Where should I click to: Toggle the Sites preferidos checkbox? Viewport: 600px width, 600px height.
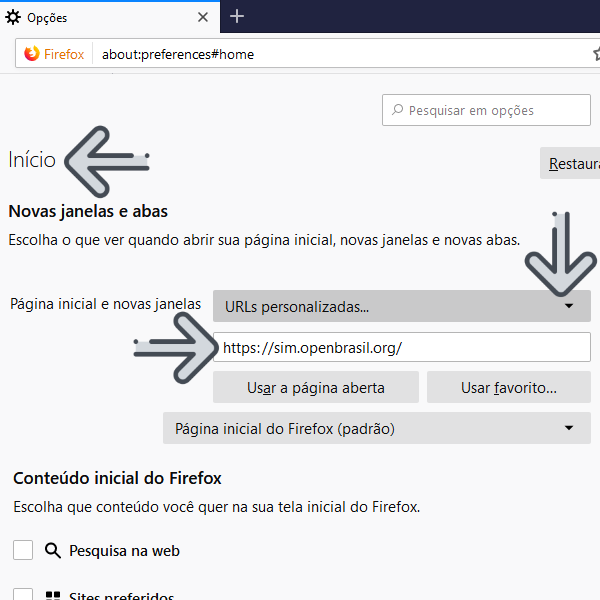click(x=23, y=594)
